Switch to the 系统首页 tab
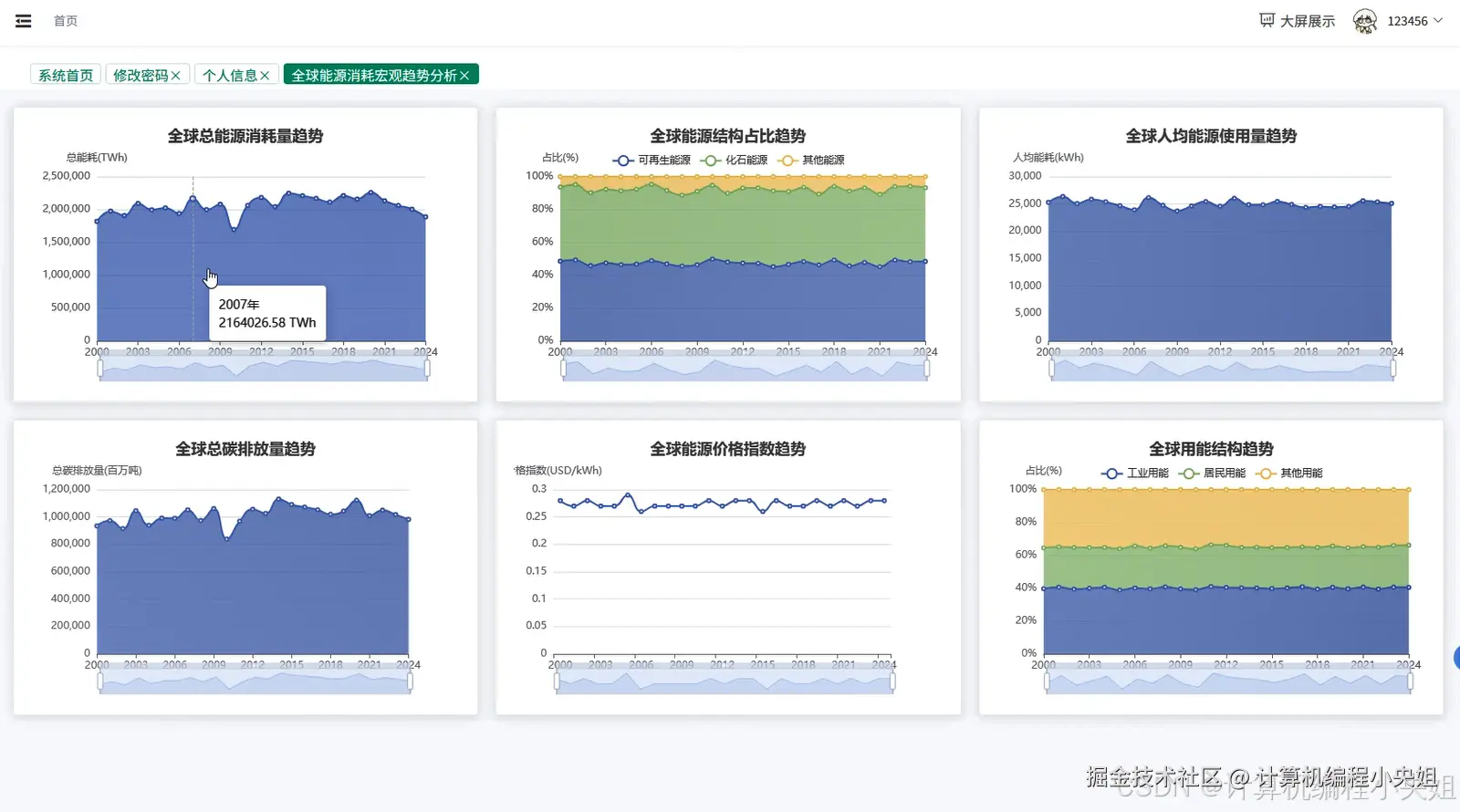Image resolution: width=1460 pixels, height=812 pixels. [66, 75]
